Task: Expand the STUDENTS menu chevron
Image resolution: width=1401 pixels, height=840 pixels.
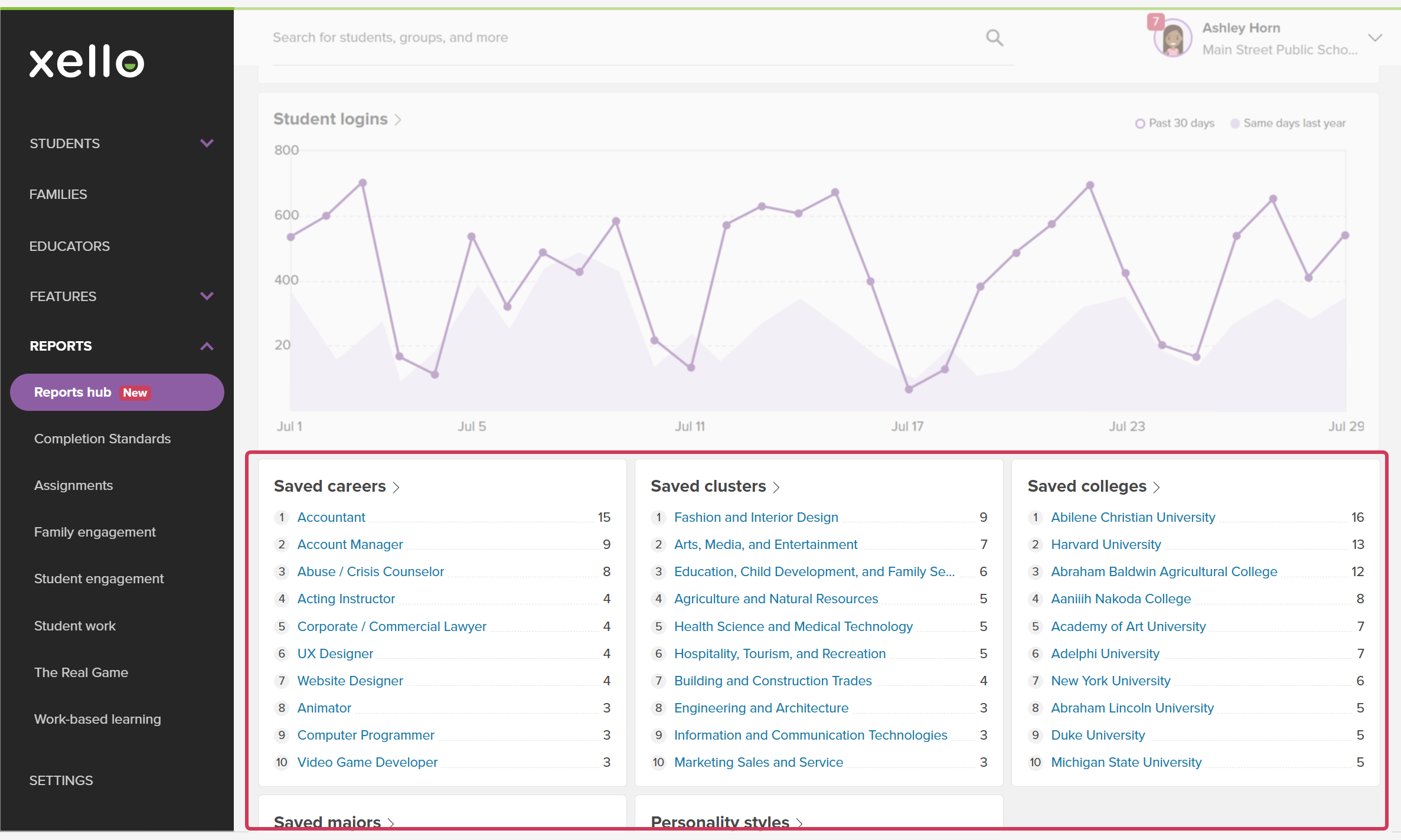Action: tap(207, 143)
